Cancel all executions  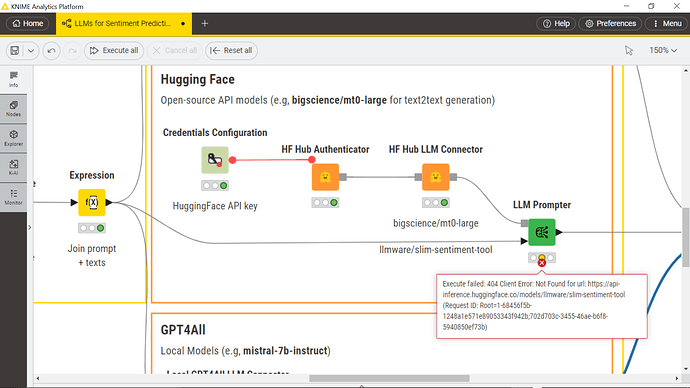coord(174,51)
